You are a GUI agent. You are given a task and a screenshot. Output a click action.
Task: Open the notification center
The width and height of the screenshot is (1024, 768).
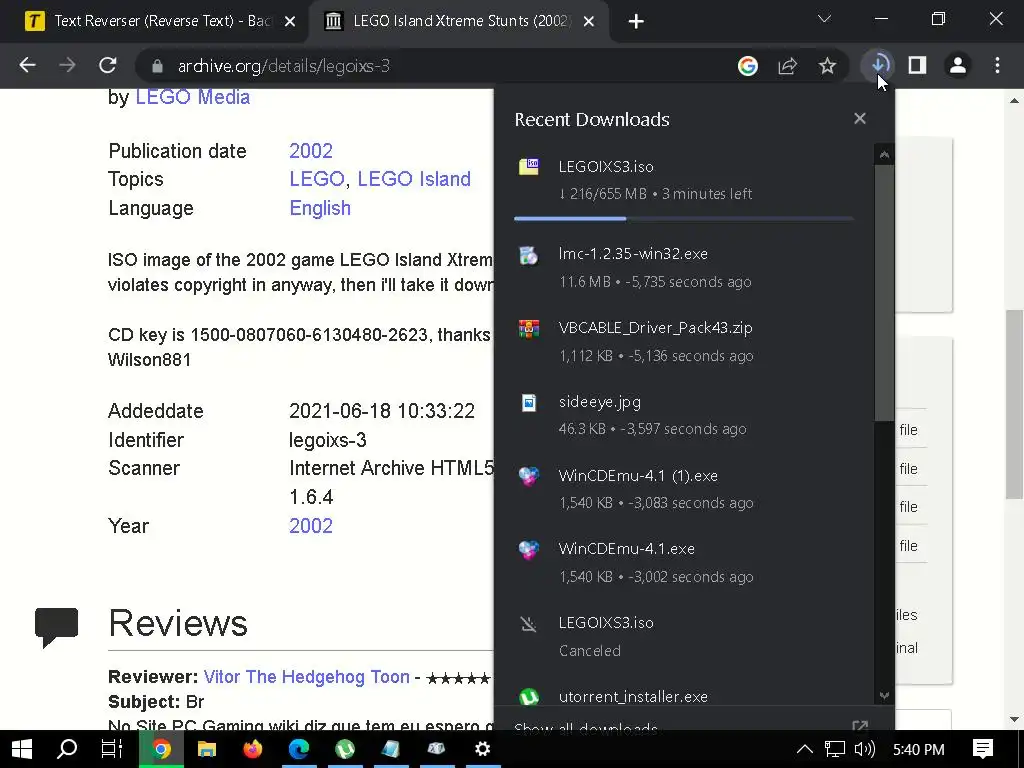coord(983,749)
